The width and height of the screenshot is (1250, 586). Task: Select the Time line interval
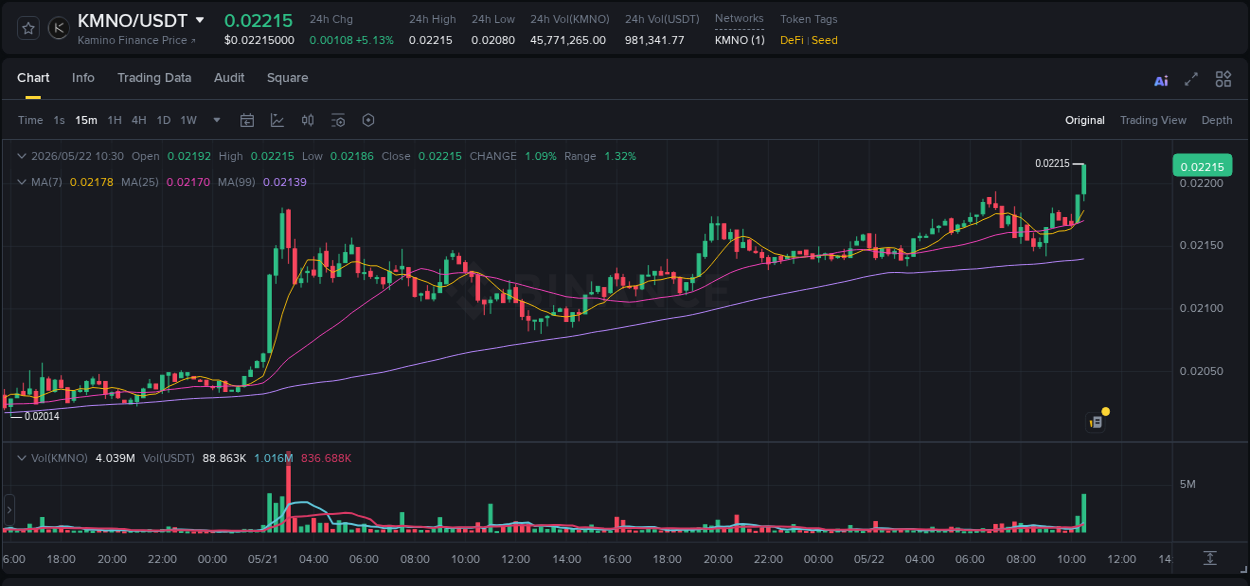click(x=31, y=120)
